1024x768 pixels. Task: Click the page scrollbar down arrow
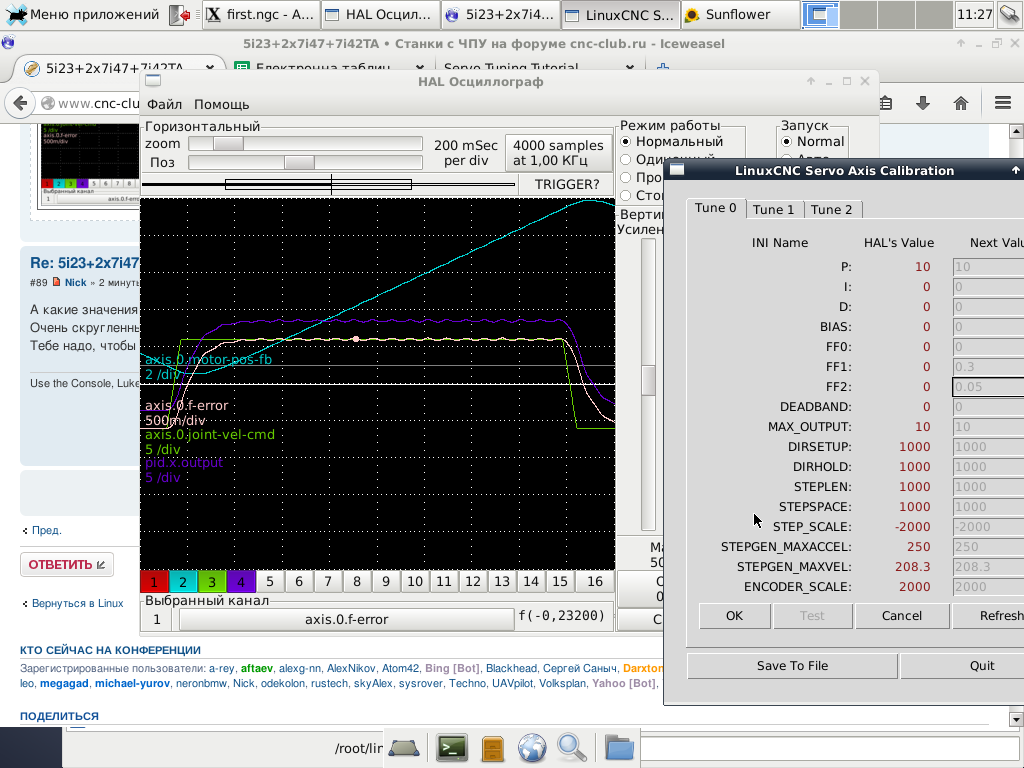pyautogui.click(x=1016, y=719)
